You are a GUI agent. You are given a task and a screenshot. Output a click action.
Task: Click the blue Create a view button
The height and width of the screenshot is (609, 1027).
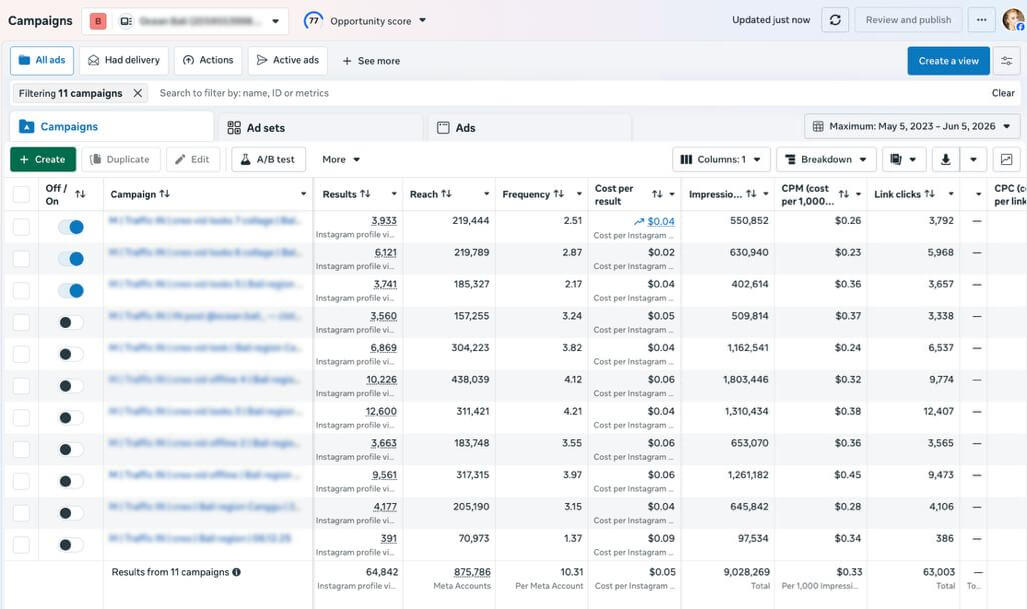pos(948,61)
